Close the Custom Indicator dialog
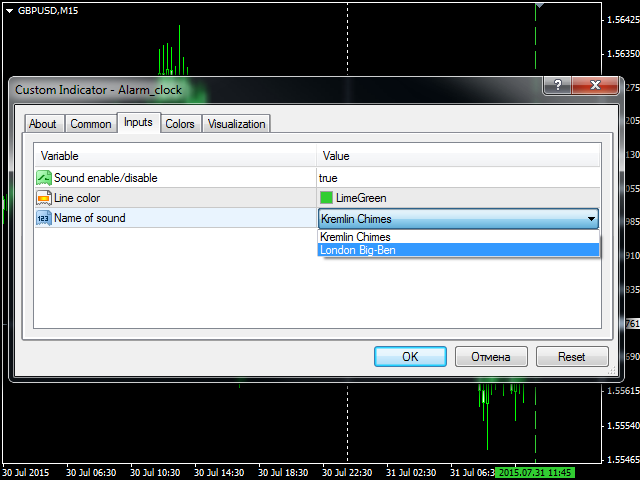 tap(595, 87)
